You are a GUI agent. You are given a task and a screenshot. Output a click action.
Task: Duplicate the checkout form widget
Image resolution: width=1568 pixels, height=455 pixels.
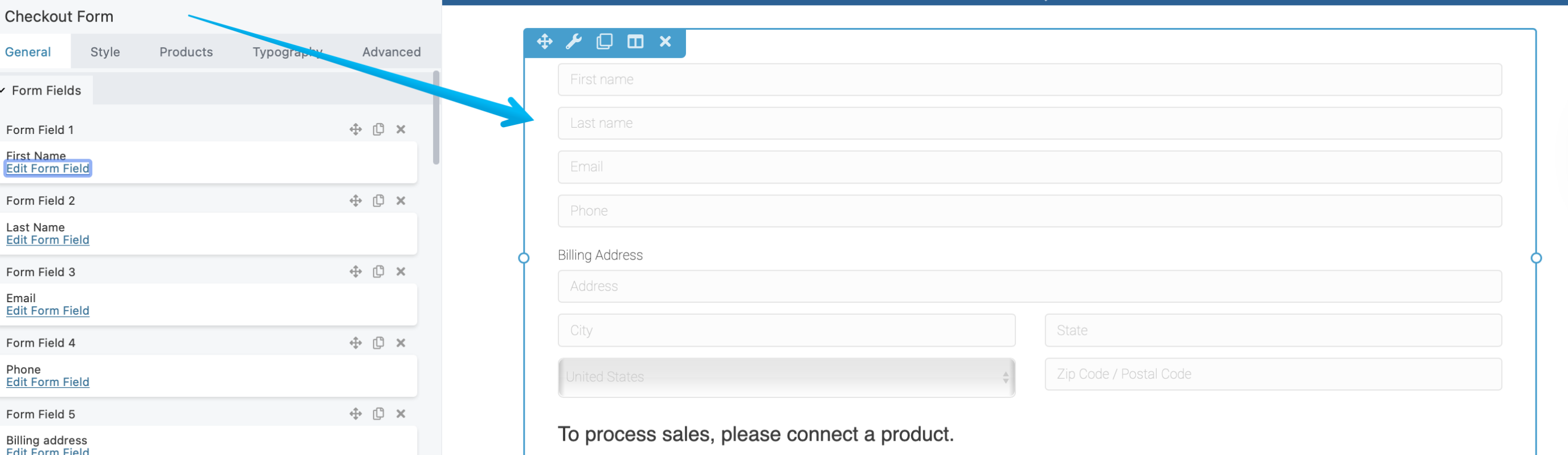tap(604, 42)
